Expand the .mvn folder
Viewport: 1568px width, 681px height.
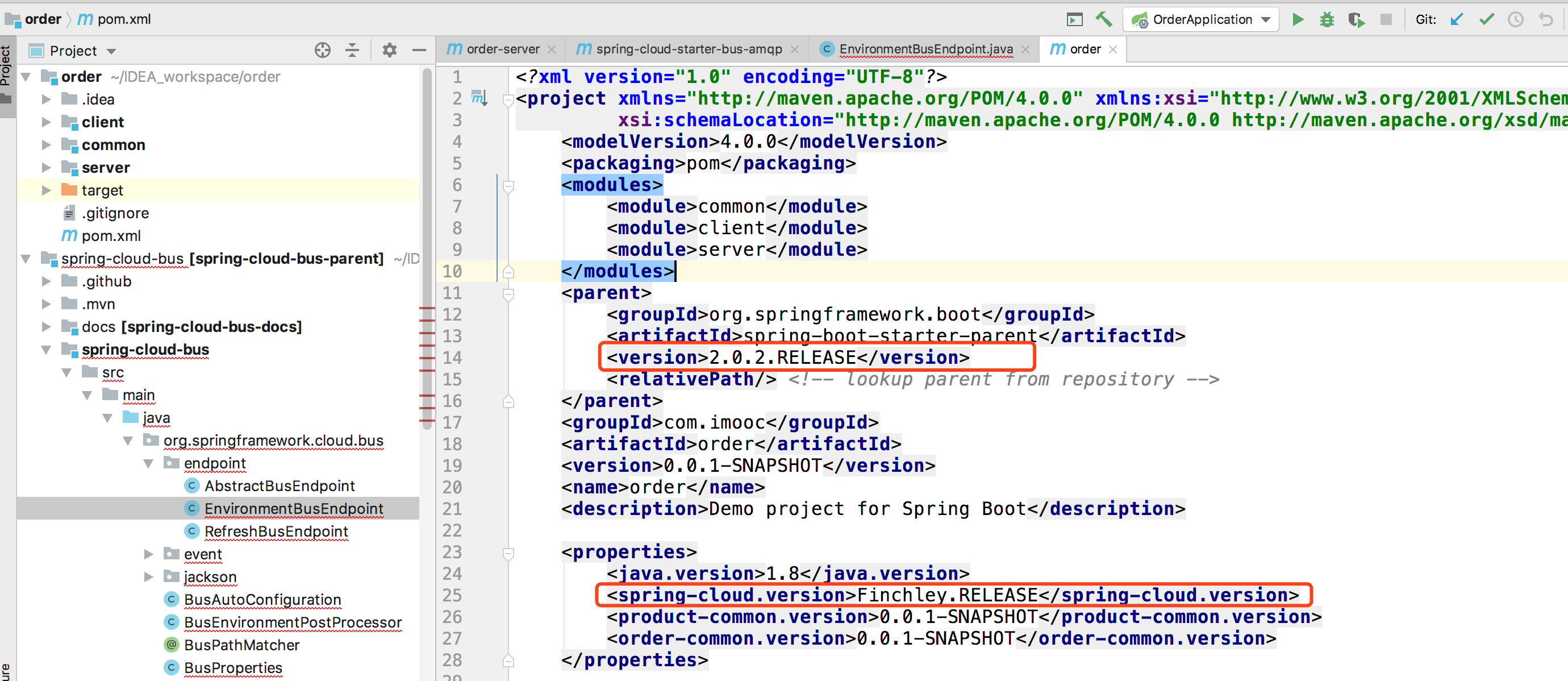coord(46,304)
